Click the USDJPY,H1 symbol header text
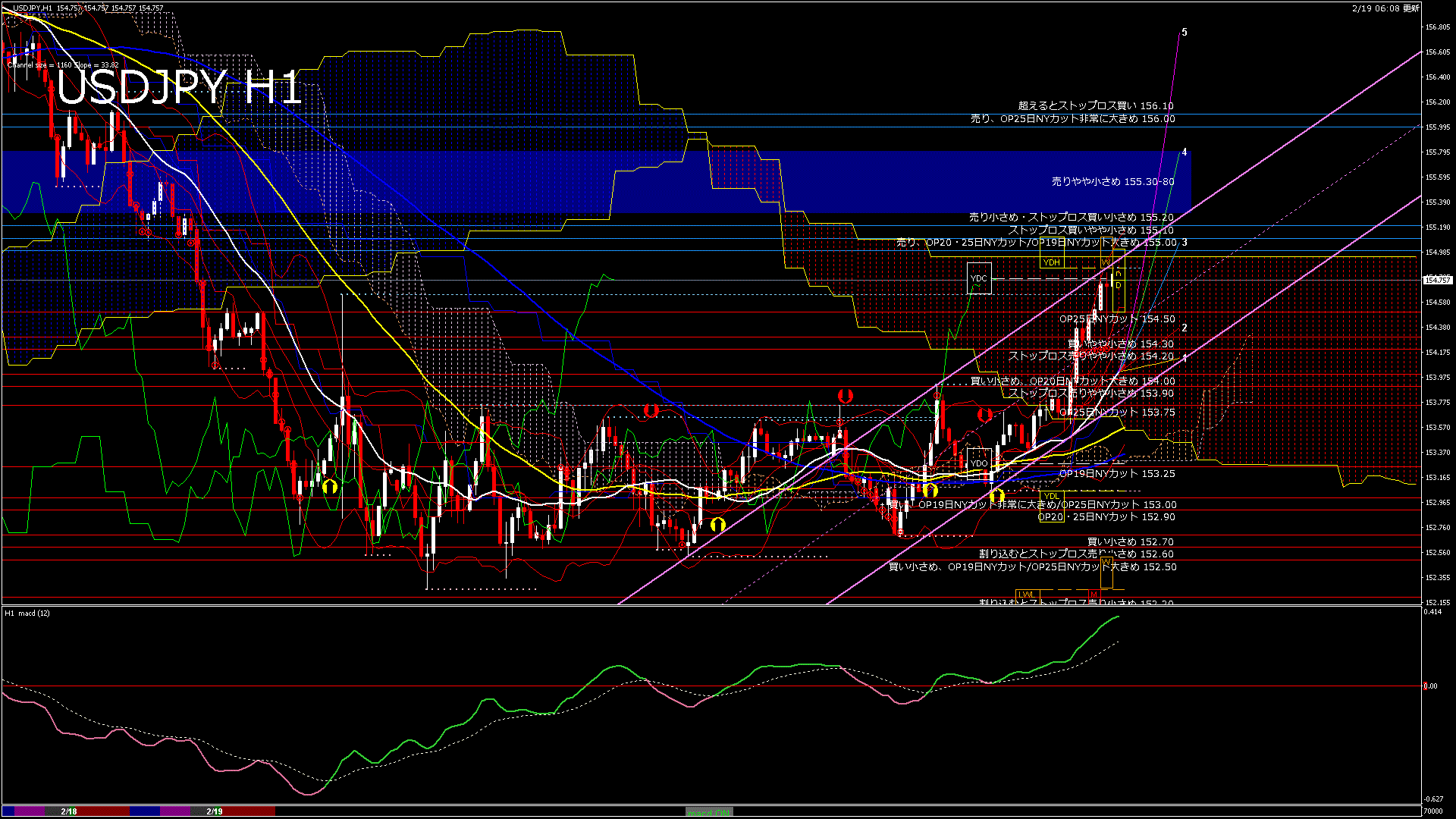 click(32, 8)
